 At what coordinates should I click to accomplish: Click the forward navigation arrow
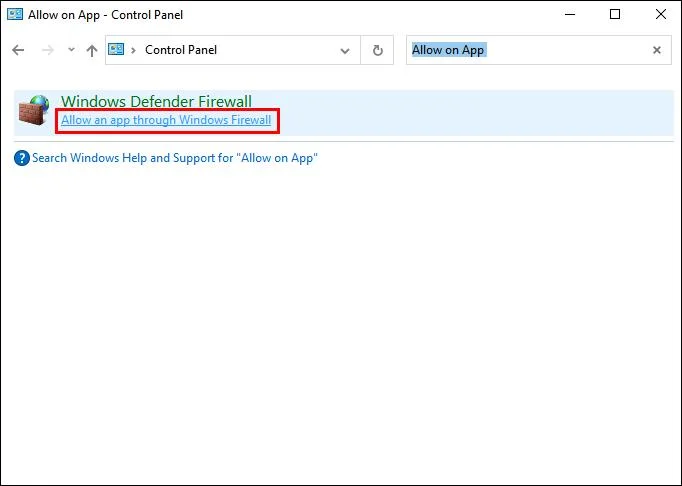point(47,50)
